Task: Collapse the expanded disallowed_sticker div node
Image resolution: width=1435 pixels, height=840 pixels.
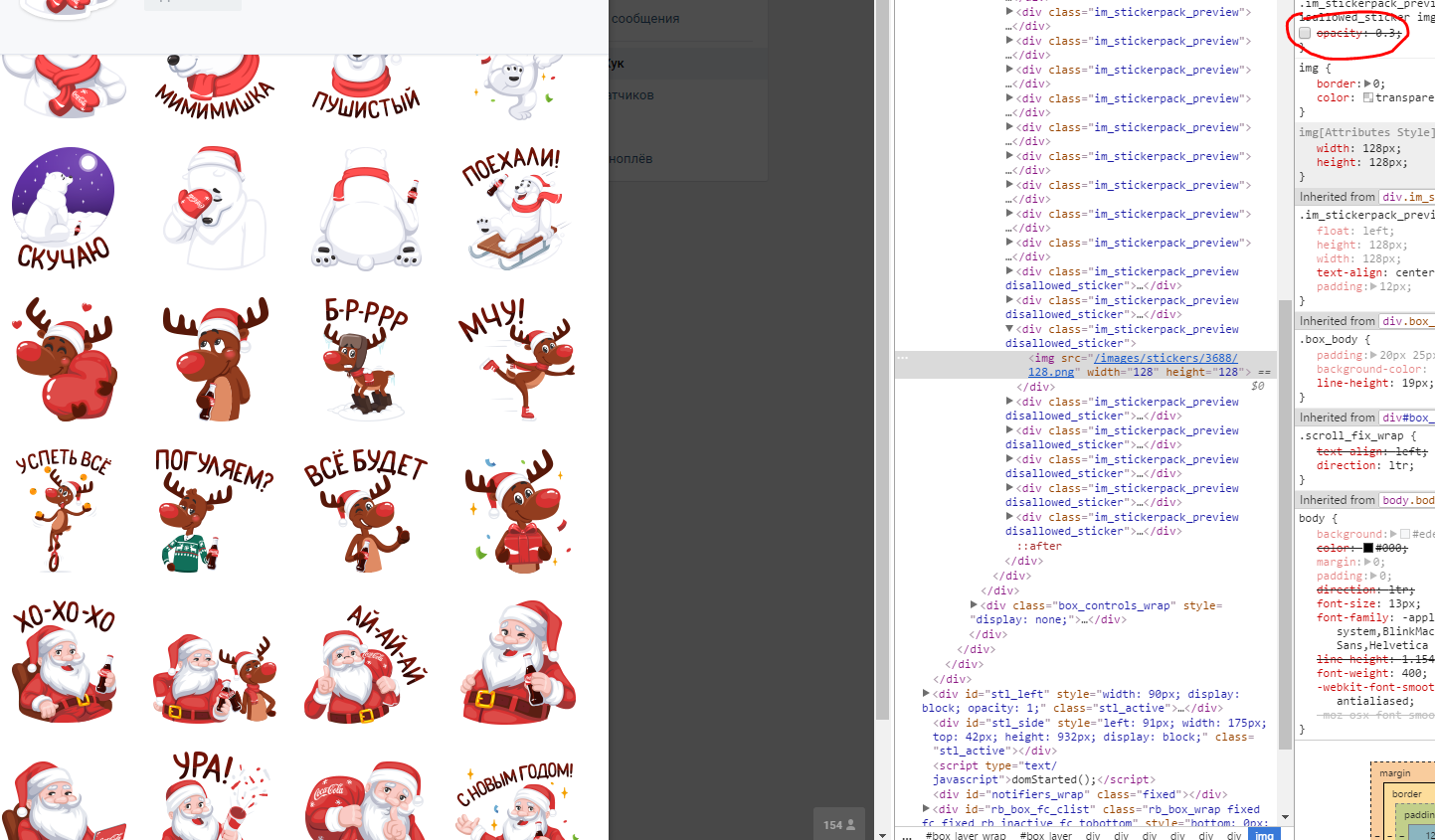Action: click(1010, 329)
